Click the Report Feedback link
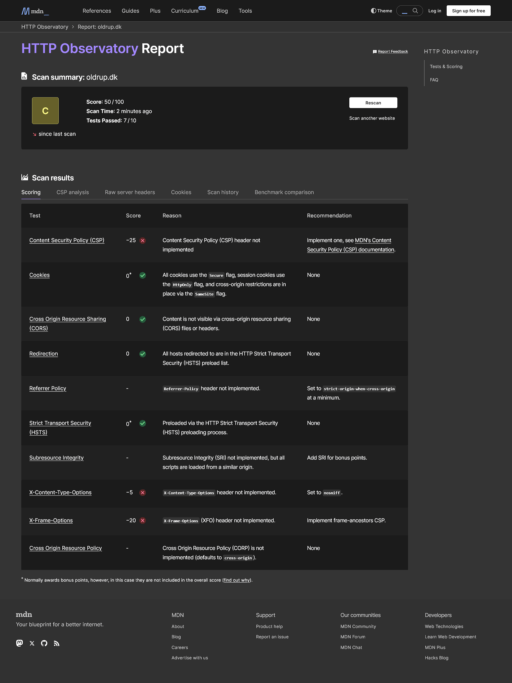This screenshot has width=512, height=683. click(x=390, y=51)
